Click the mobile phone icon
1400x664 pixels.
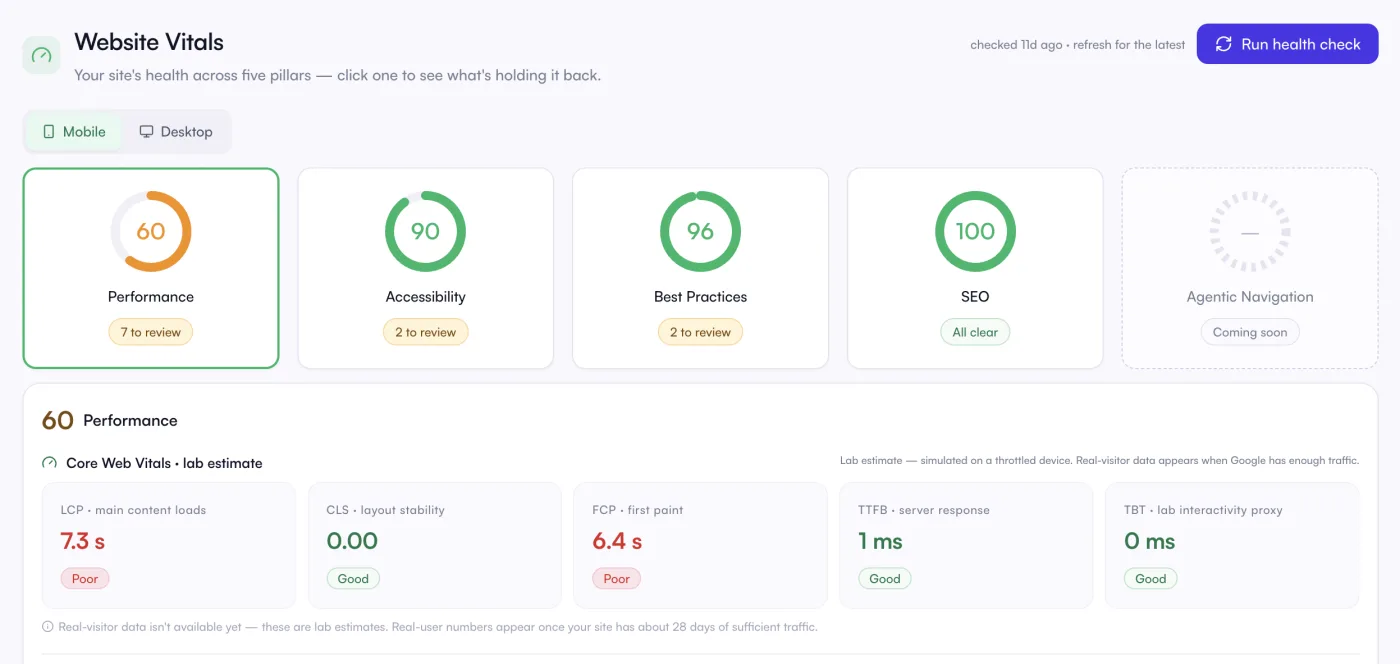coord(49,132)
